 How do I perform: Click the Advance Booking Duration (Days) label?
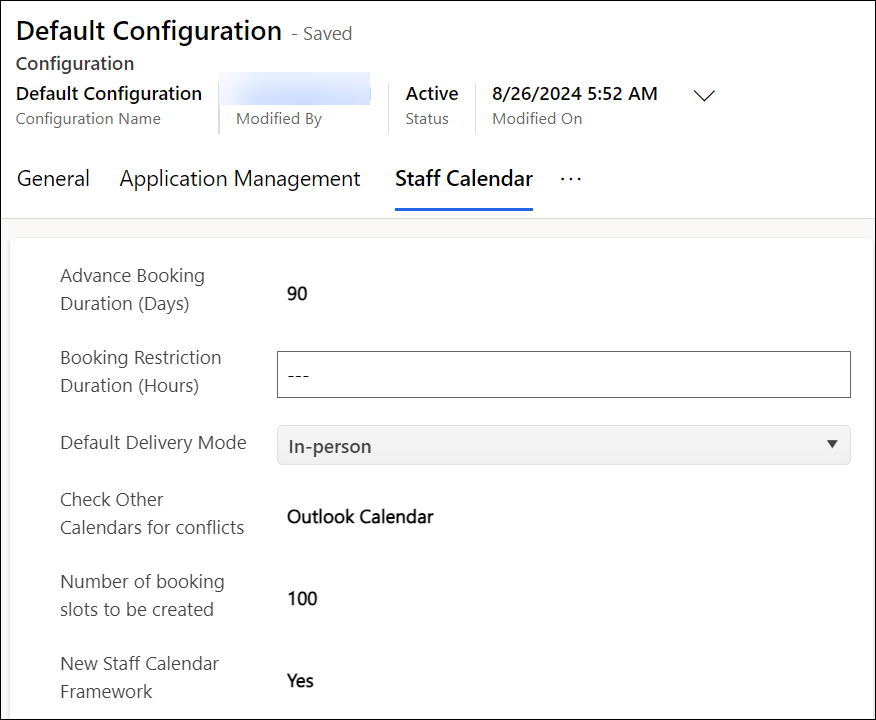(x=132, y=290)
